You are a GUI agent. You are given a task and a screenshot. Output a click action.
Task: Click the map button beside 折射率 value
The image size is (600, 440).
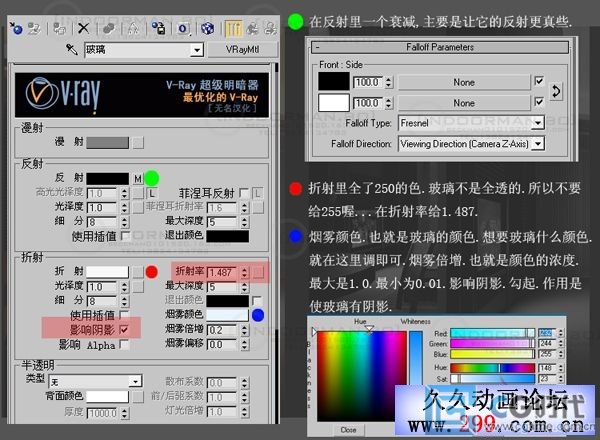258,272
